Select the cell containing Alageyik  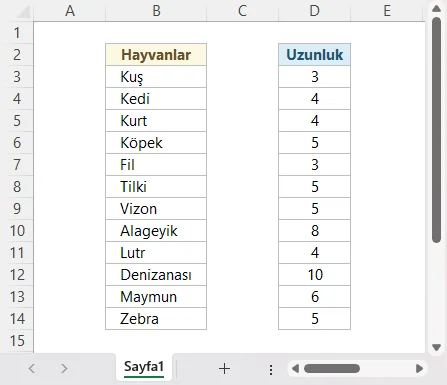pos(156,231)
